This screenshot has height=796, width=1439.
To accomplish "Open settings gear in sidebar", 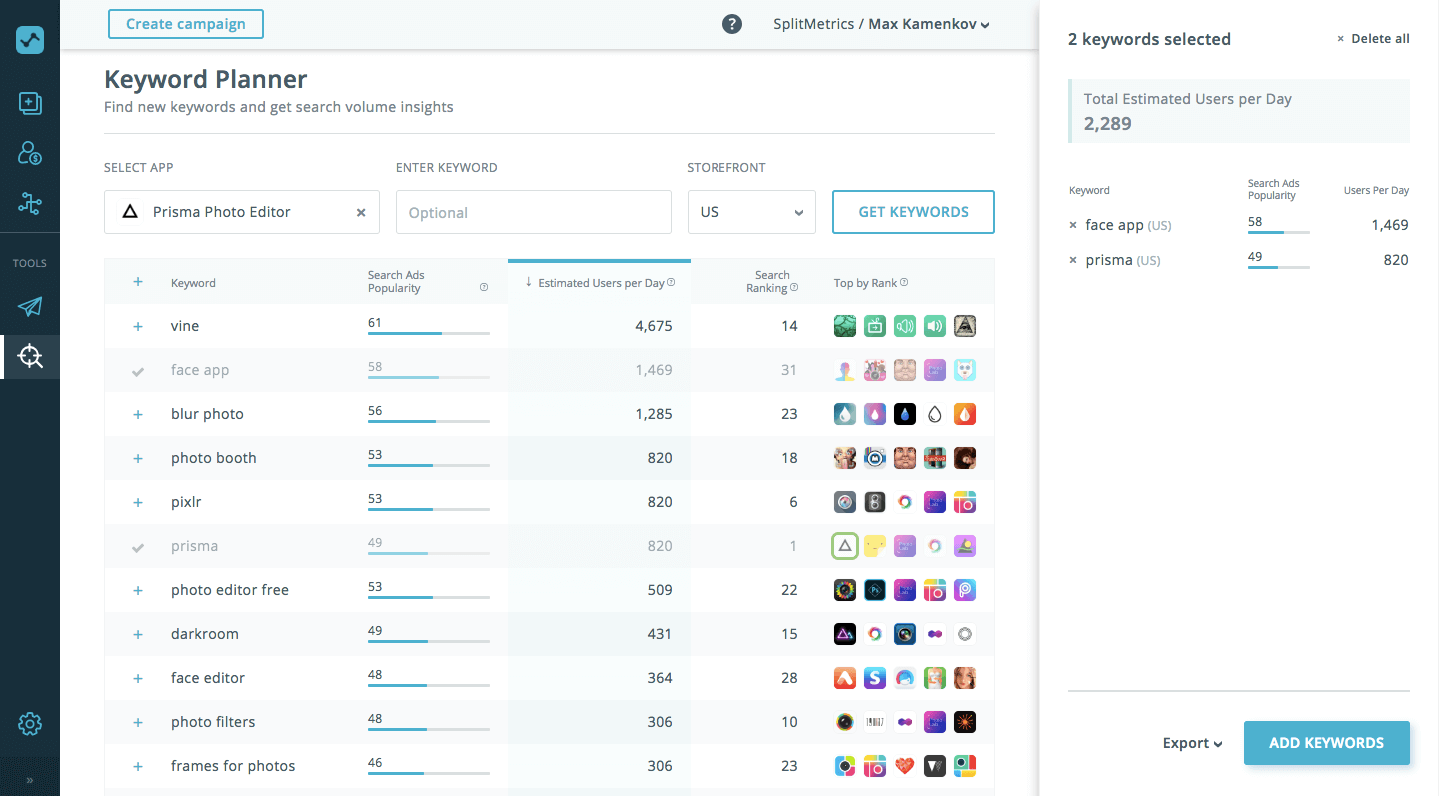I will pyautogui.click(x=30, y=724).
